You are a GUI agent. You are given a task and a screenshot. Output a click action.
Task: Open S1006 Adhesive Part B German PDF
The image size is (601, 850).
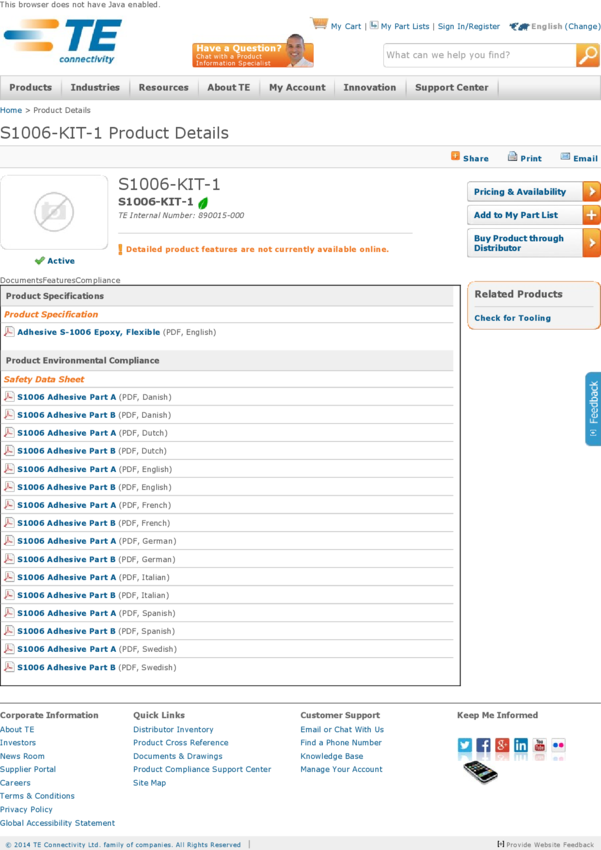66,559
